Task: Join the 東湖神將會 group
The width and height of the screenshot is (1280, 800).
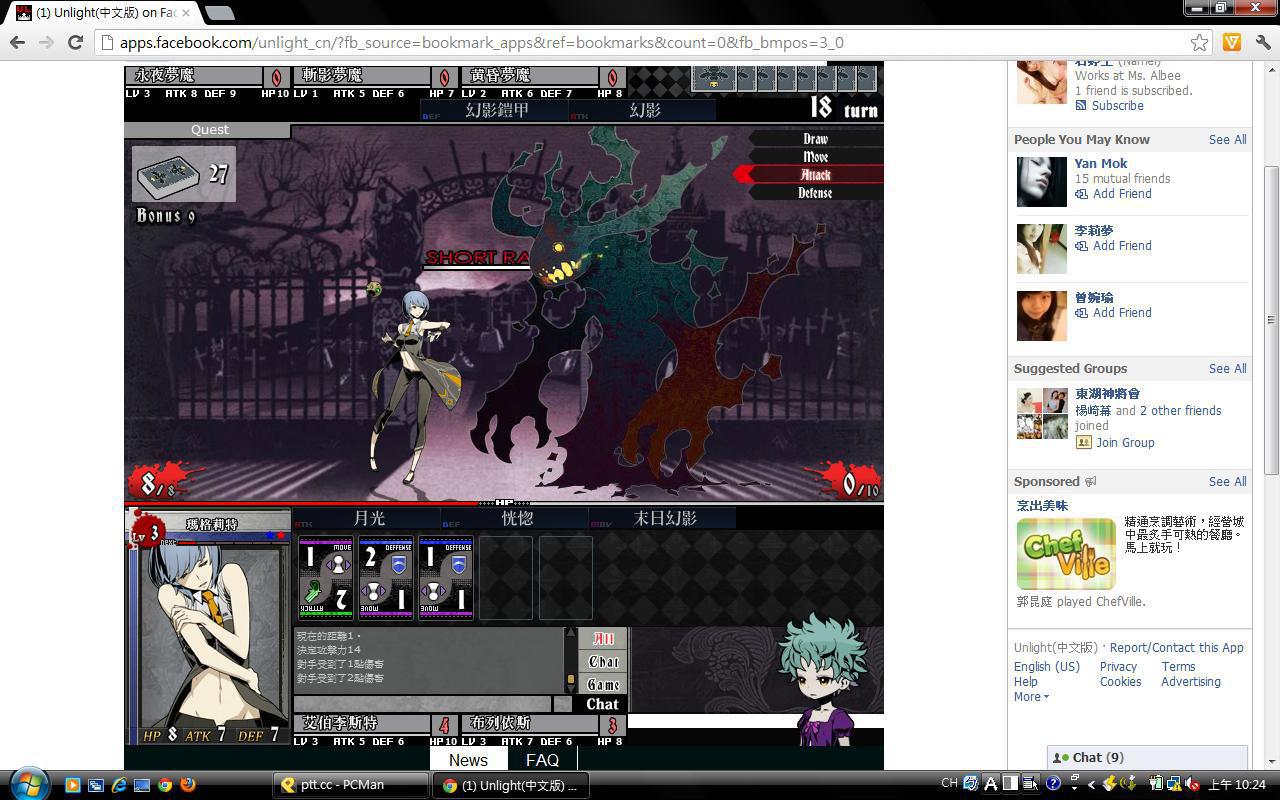Action: point(1124,443)
